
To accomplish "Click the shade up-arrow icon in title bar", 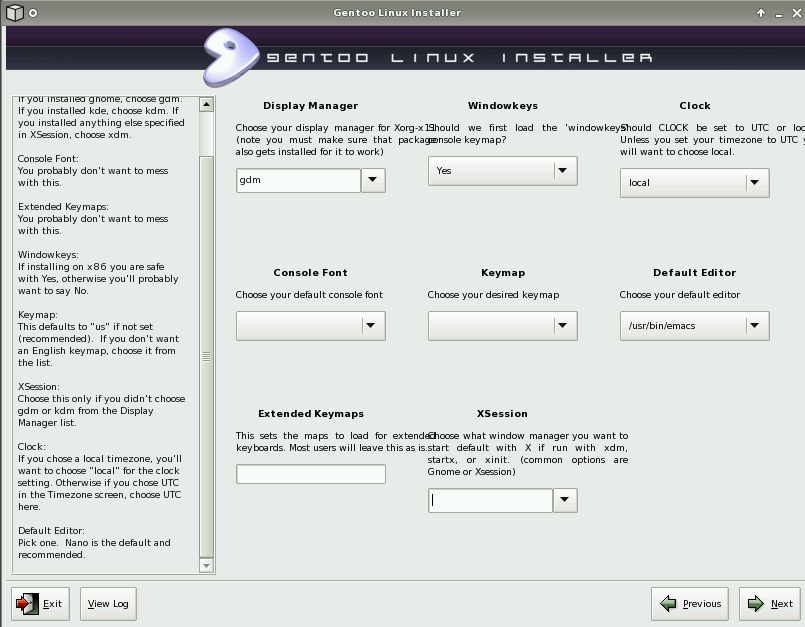I will point(761,13).
